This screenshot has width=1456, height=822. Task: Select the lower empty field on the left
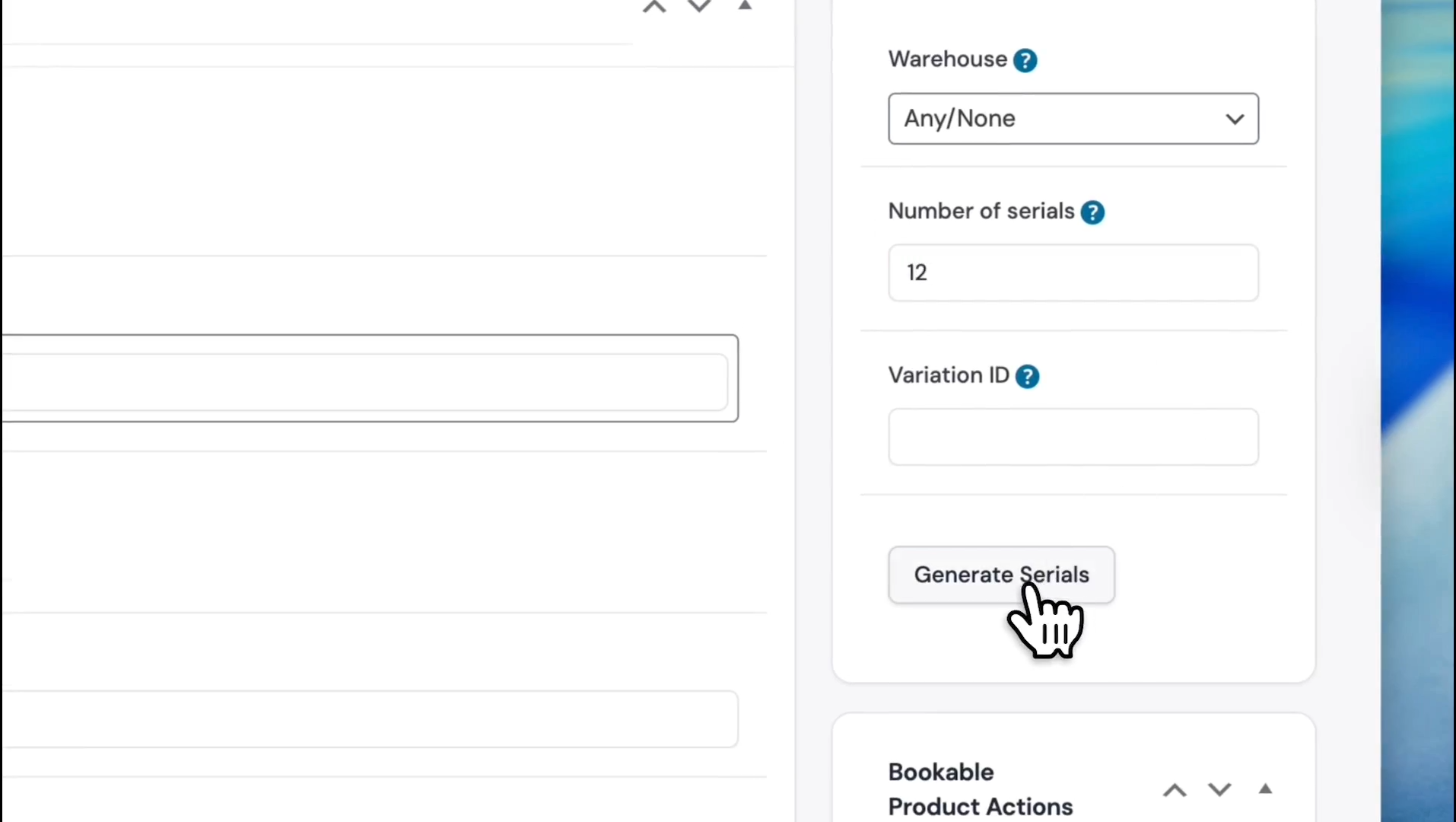[x=365, y=719]
